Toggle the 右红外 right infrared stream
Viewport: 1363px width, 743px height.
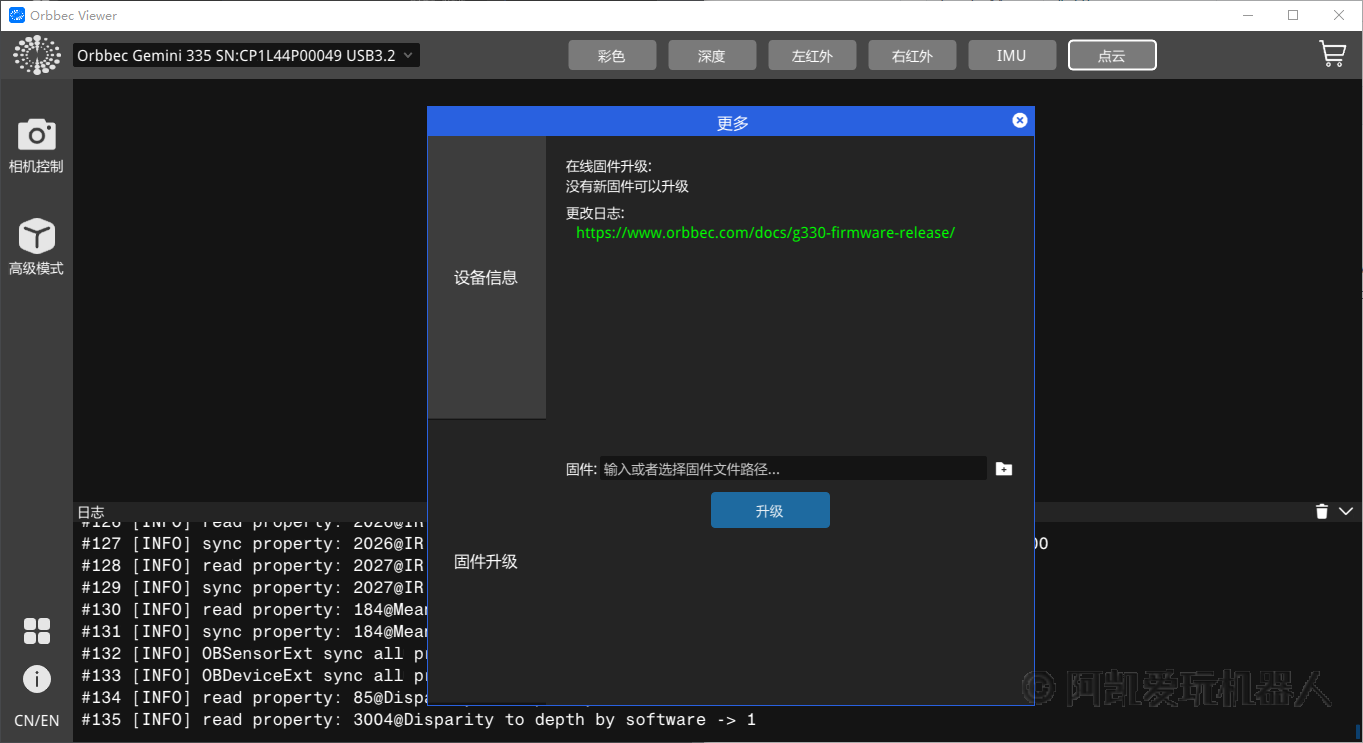pos(912,55)
